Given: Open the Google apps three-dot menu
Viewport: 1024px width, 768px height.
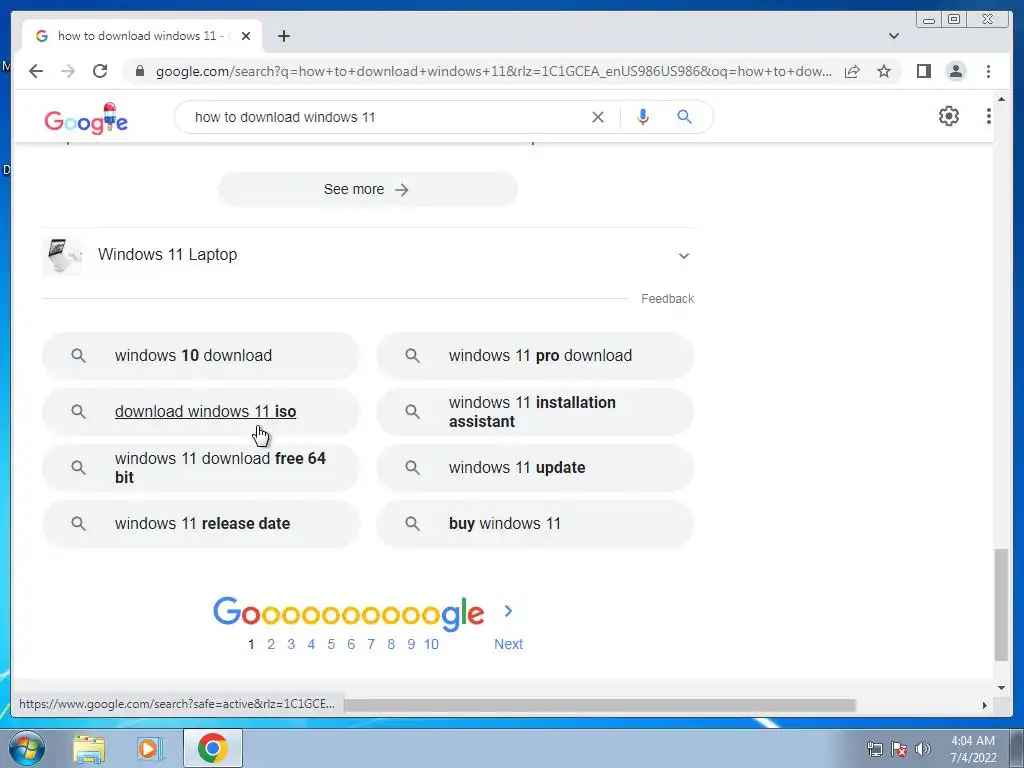Looking at the screenshot, I should pos(989,116).
